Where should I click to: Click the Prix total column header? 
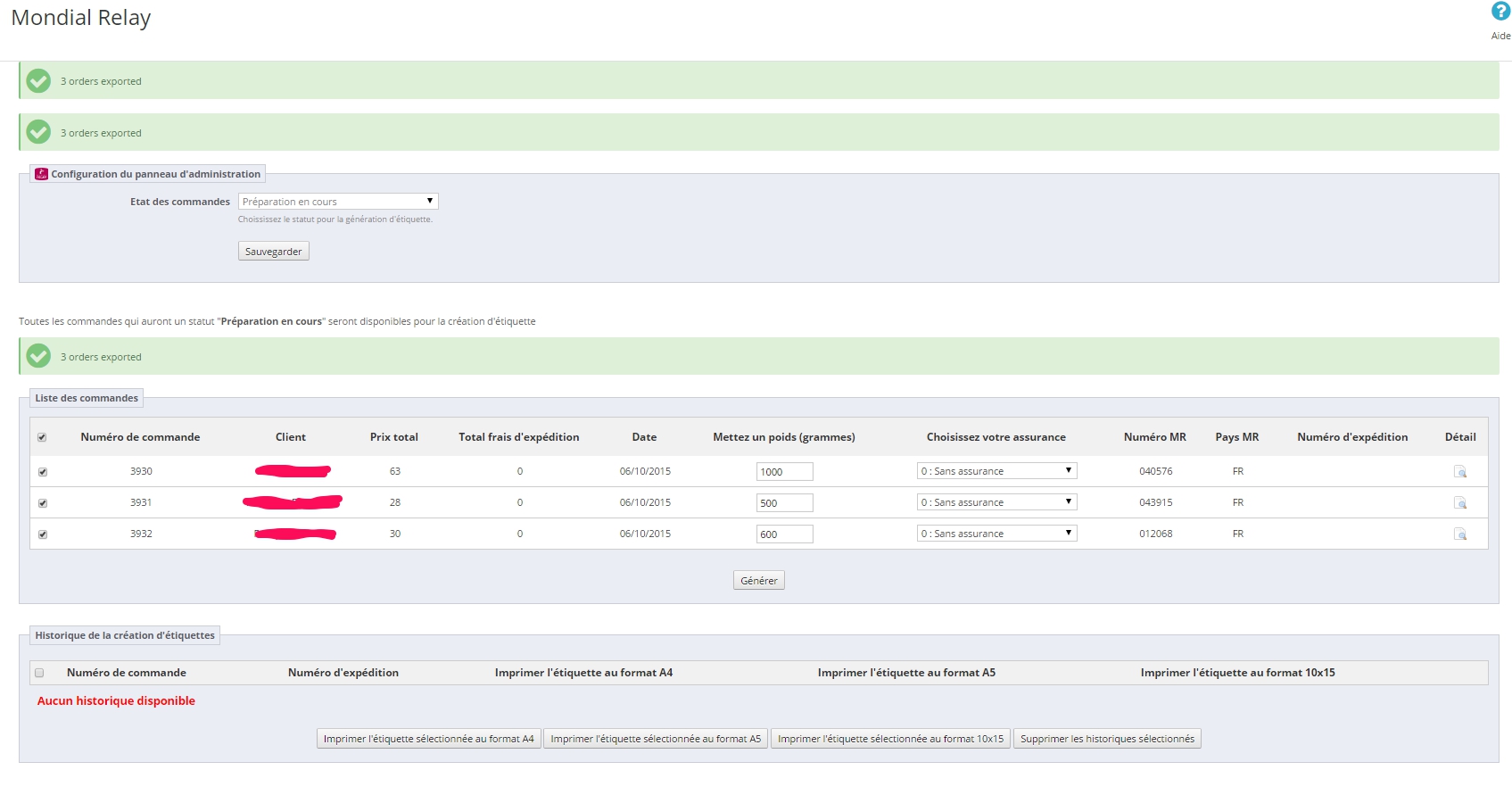click(x=394, y=437)
